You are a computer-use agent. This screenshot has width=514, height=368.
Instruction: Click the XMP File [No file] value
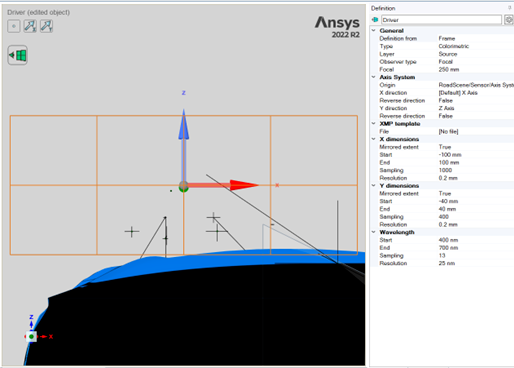(448, 131)
